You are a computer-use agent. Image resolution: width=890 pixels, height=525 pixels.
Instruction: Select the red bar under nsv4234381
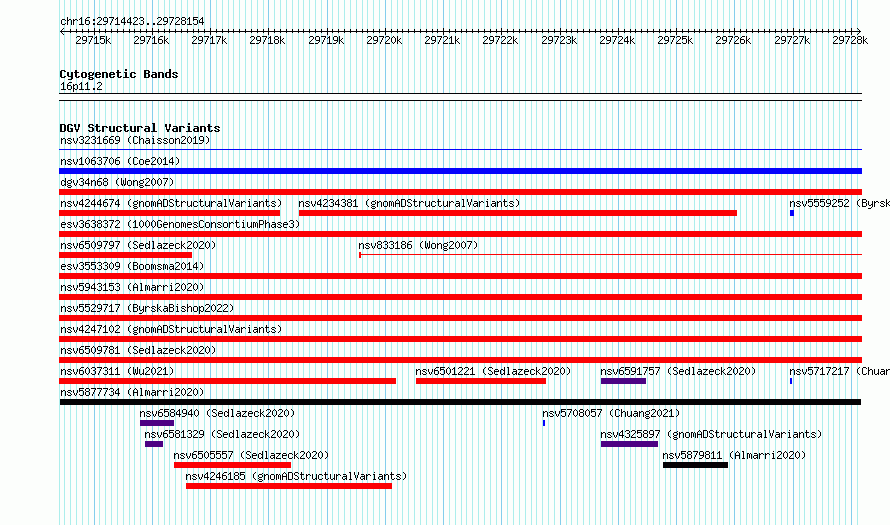518,213
